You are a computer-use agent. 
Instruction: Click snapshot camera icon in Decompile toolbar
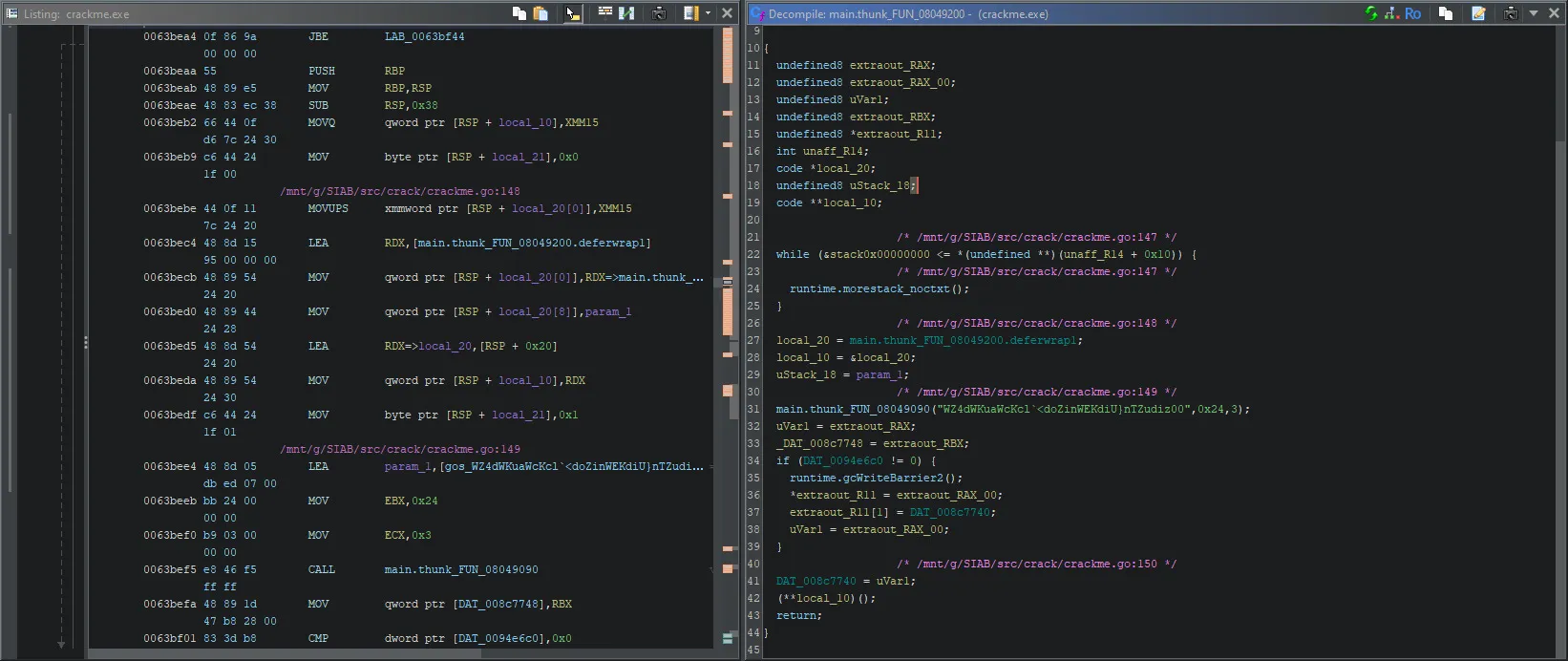[1511, 13]
